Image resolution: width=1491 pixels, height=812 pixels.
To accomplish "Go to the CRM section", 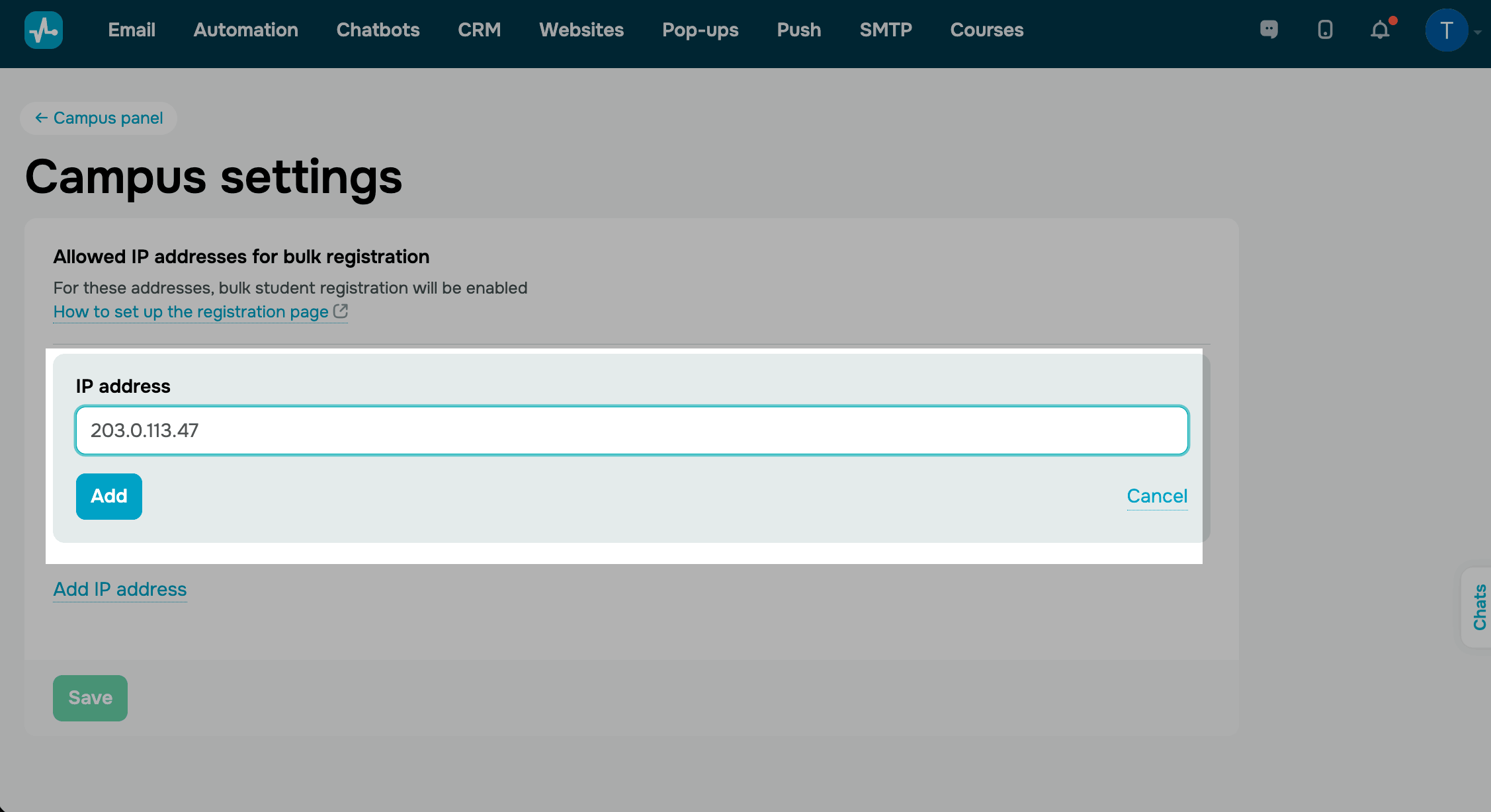I will point(479,30).
